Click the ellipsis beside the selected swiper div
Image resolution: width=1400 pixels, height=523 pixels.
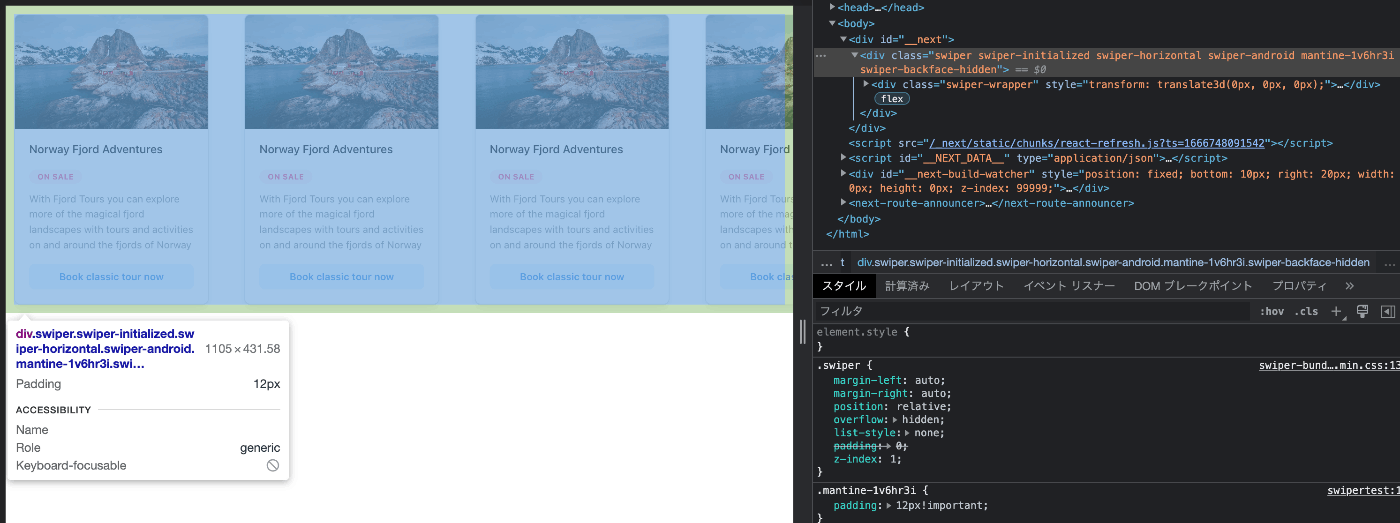pos(821,56)
